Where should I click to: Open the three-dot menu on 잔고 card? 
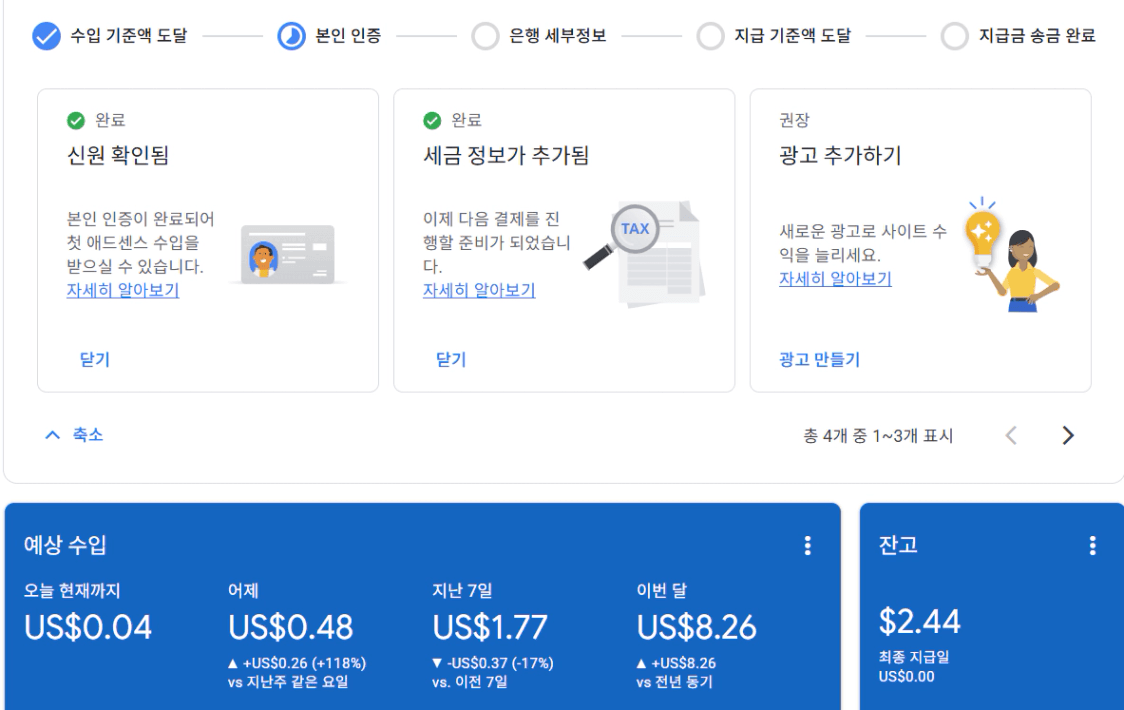point(1092,545)
